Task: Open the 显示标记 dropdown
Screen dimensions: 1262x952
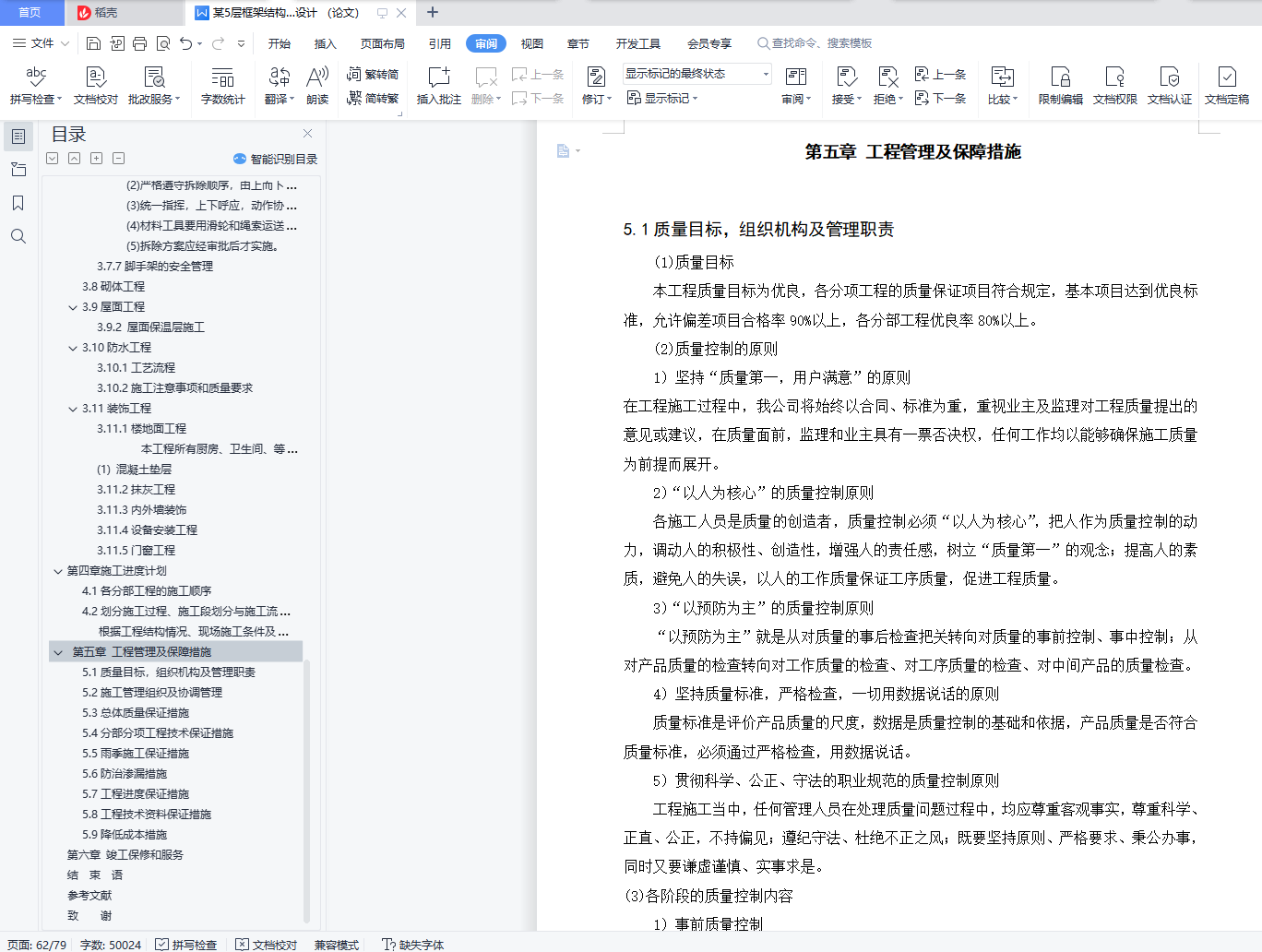Action: click(x=662, y=98)
